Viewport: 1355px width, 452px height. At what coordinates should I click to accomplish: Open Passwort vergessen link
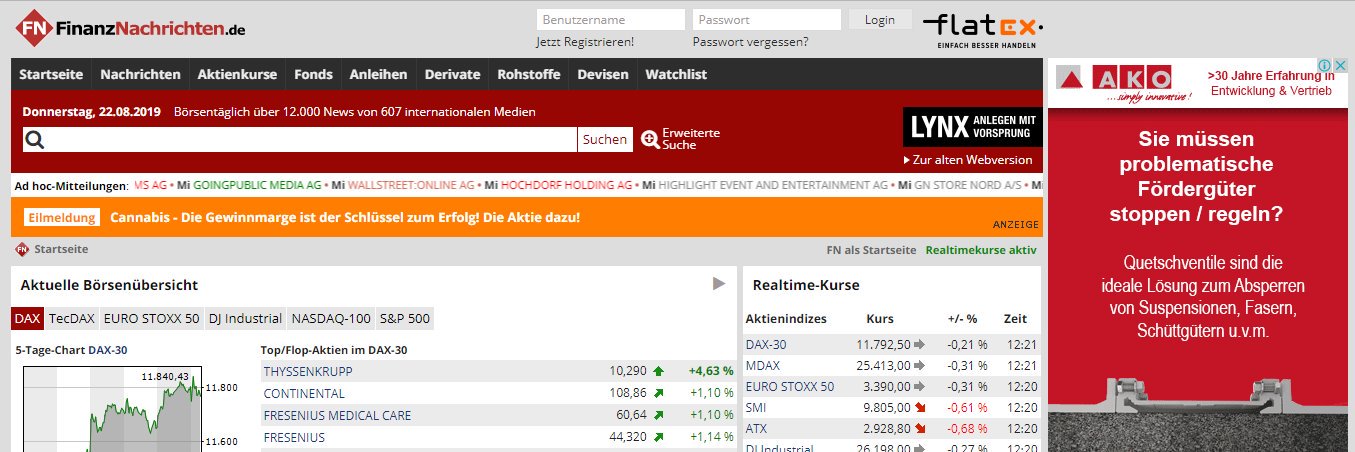pyautogui.click(x=750, y=42)
